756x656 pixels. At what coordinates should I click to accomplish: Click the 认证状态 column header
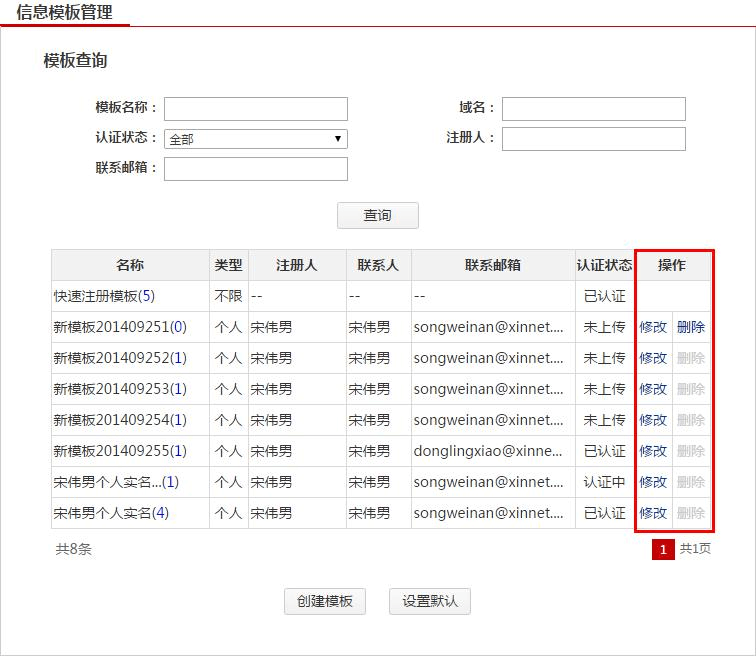coord(604,265)
